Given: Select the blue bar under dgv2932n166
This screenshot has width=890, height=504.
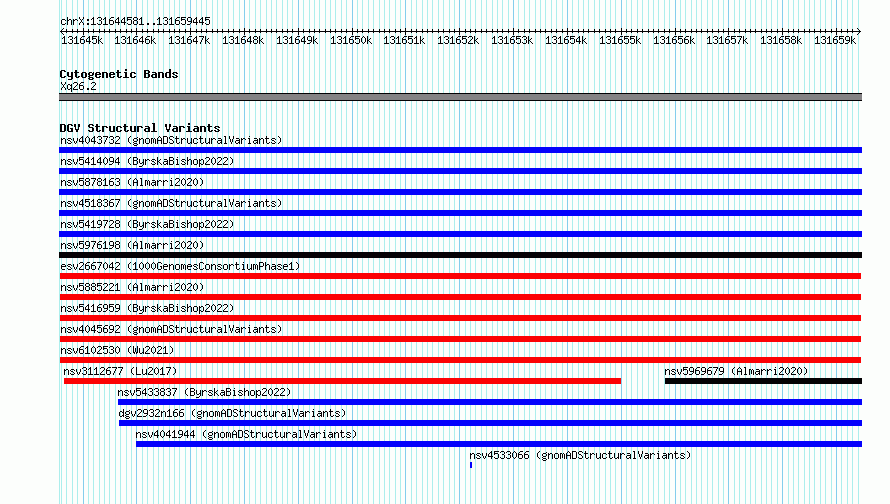Looking at the screenshot, I should 490,423.
